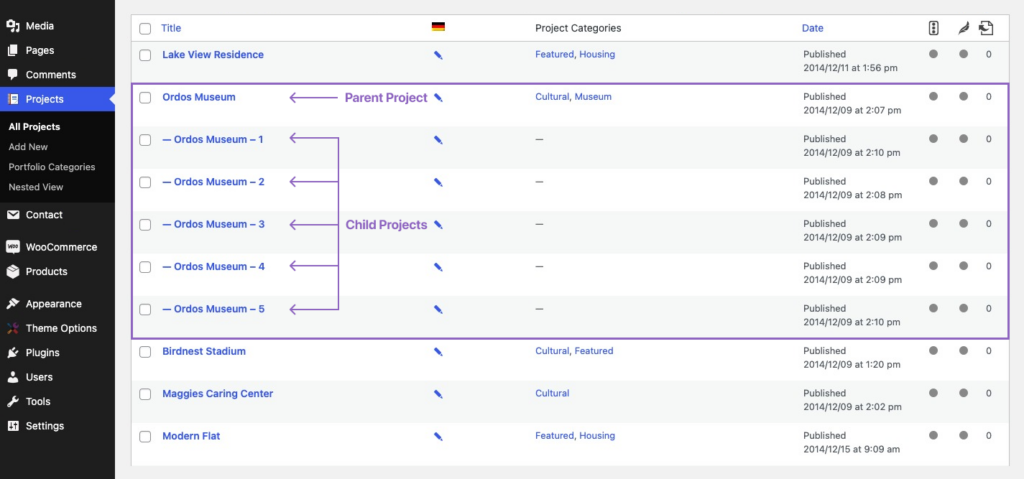
Task: Sort projects by Date column
Action: click(x=812, y=28)
